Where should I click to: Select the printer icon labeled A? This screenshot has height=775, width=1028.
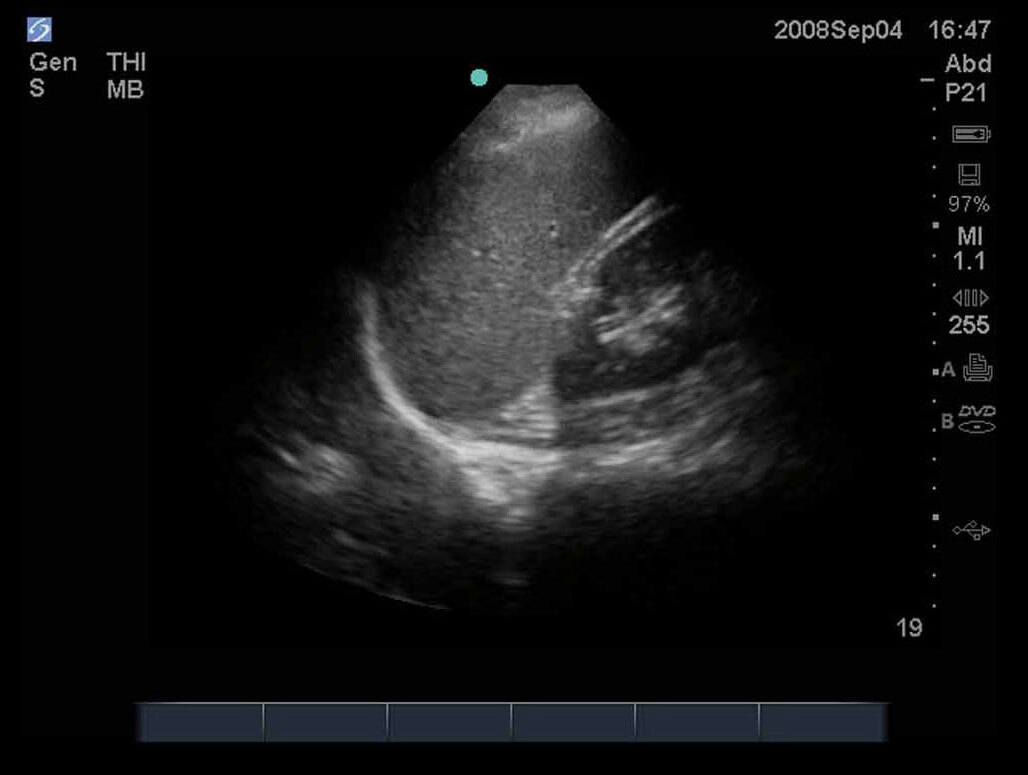pos(977,369)
